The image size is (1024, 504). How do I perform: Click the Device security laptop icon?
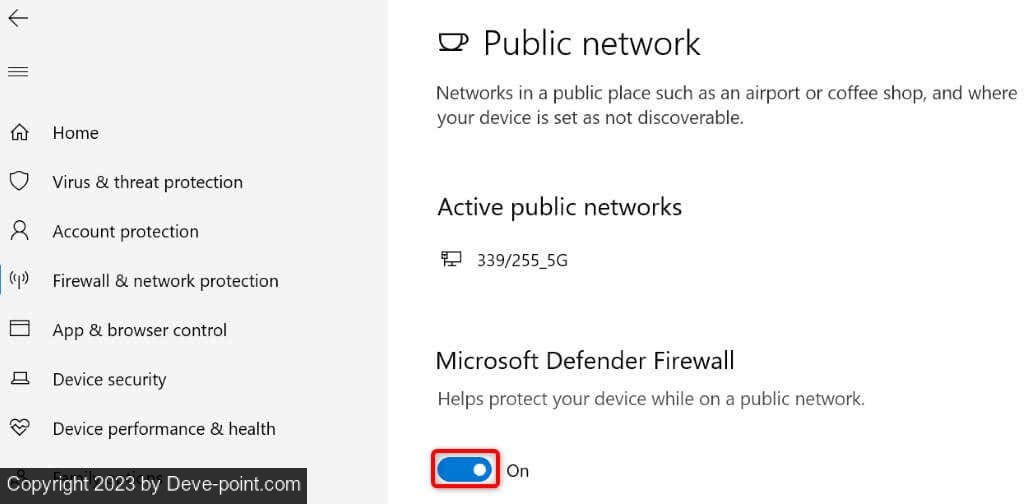click(x=19, y=379)
